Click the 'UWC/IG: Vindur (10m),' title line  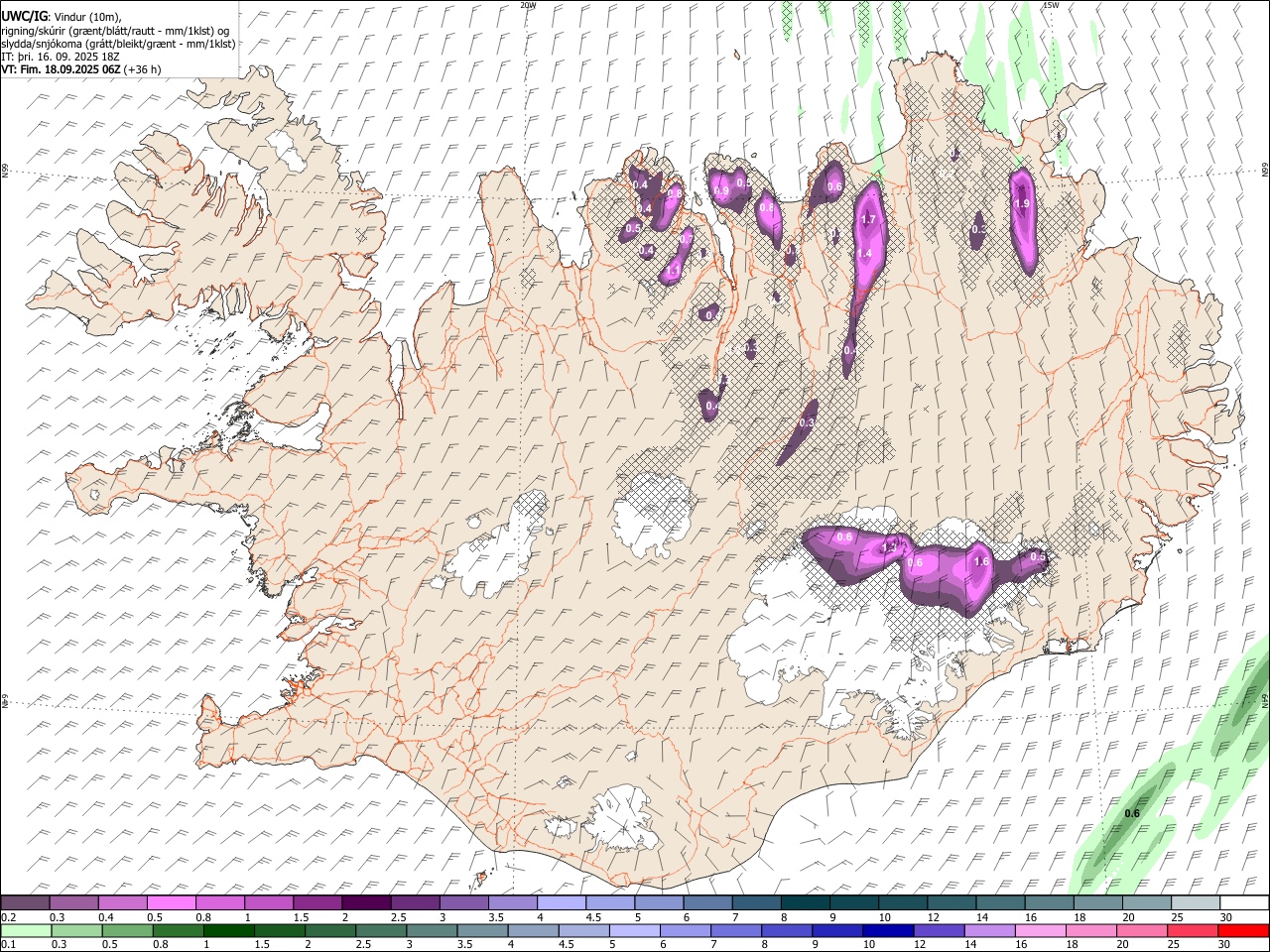click(61, 17)
